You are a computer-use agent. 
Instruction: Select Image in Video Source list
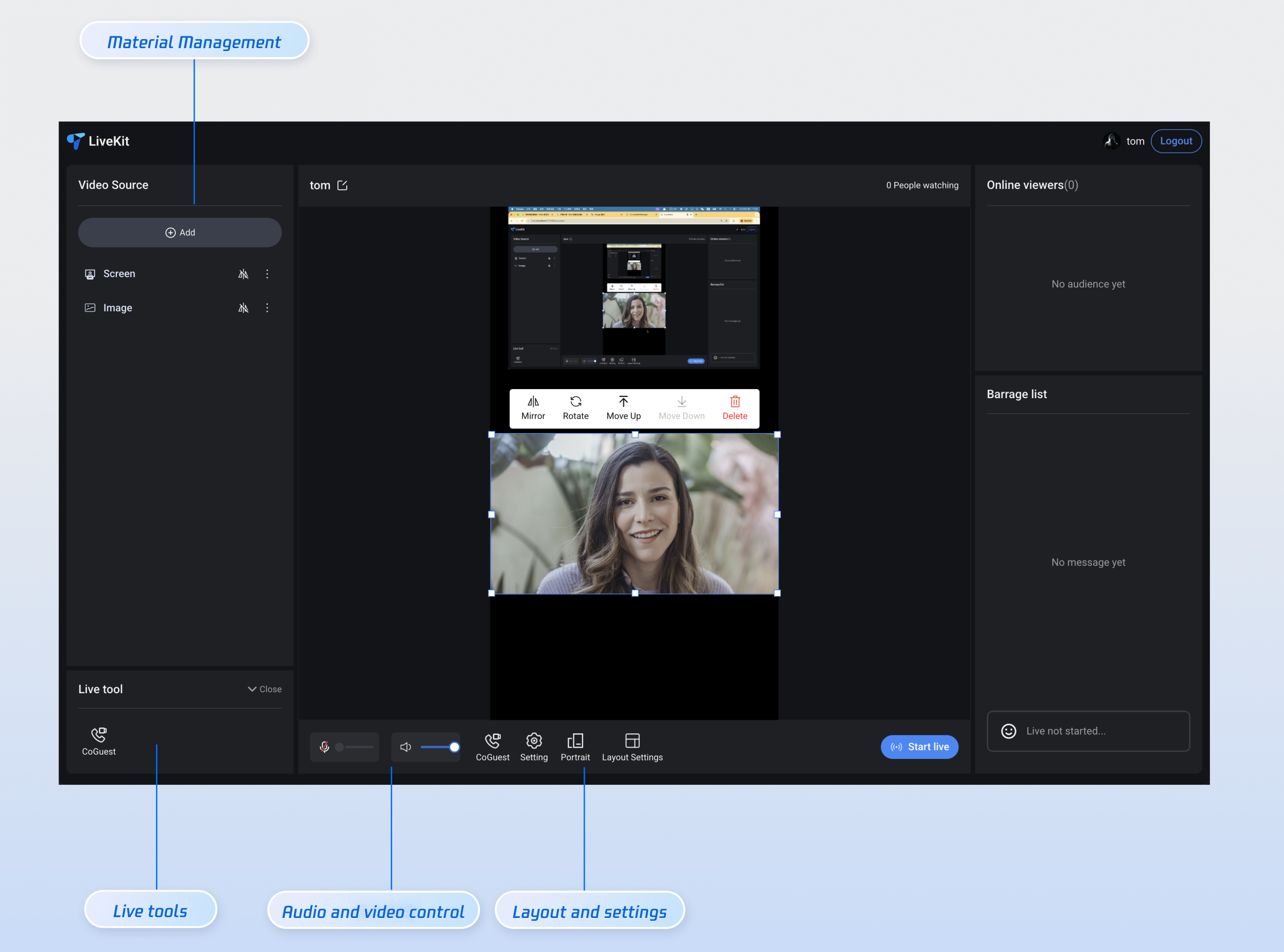tap(118, 308)
